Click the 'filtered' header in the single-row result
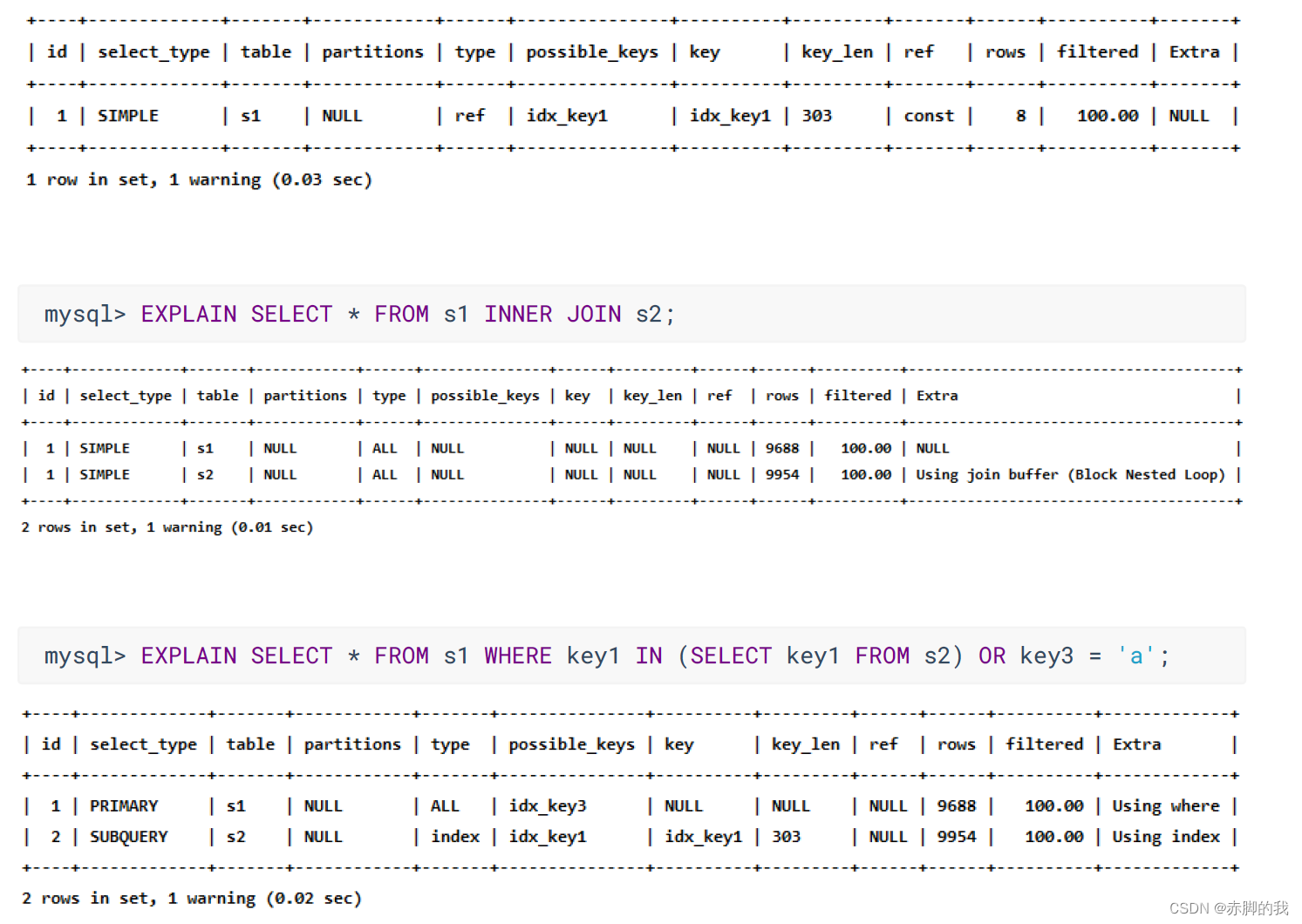The width and height of the screenshot is (1302, 924). pos(1097,52)
